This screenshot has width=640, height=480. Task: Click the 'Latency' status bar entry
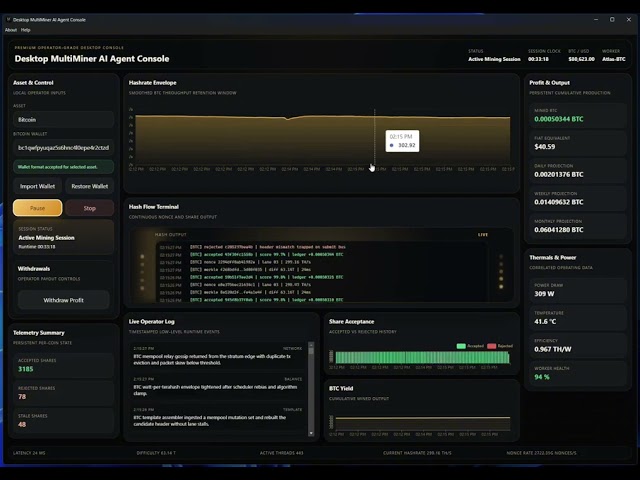(x=29, y=453)
